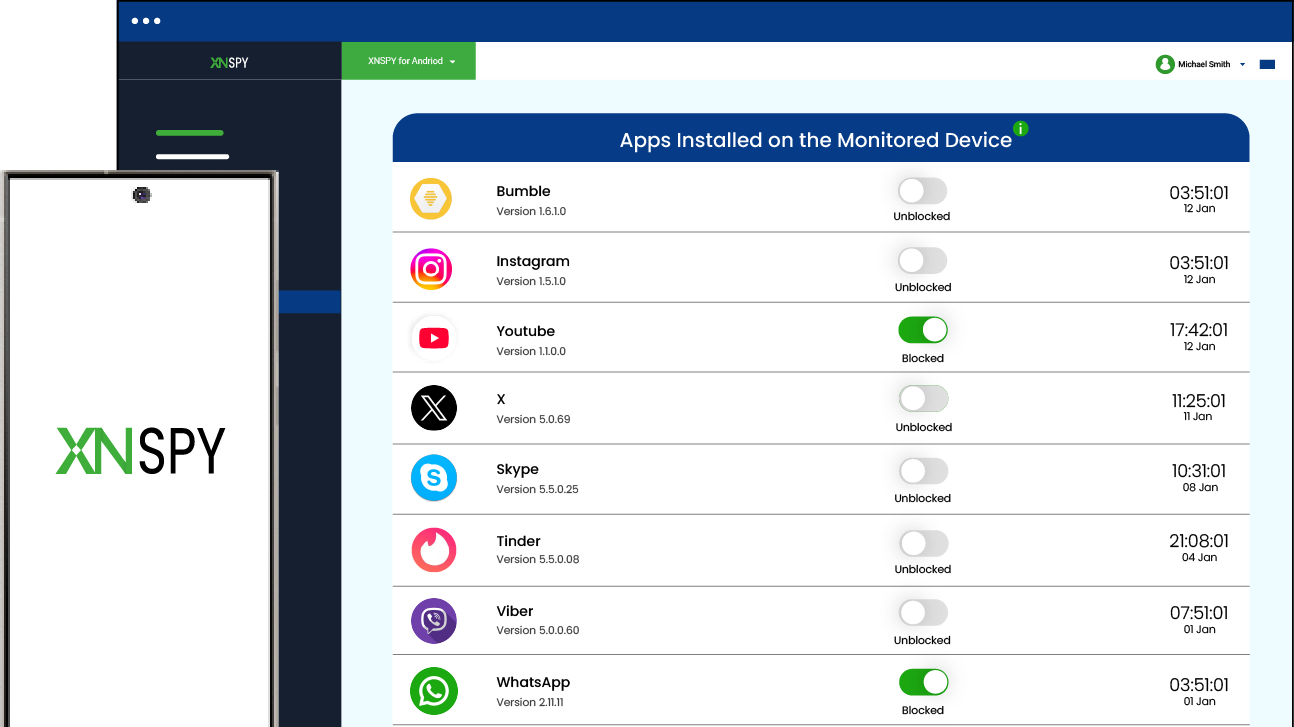Open the XNSPY for Andriod dropdown
This screenshot has height=727, width=1294.
(x=409, y=61)
